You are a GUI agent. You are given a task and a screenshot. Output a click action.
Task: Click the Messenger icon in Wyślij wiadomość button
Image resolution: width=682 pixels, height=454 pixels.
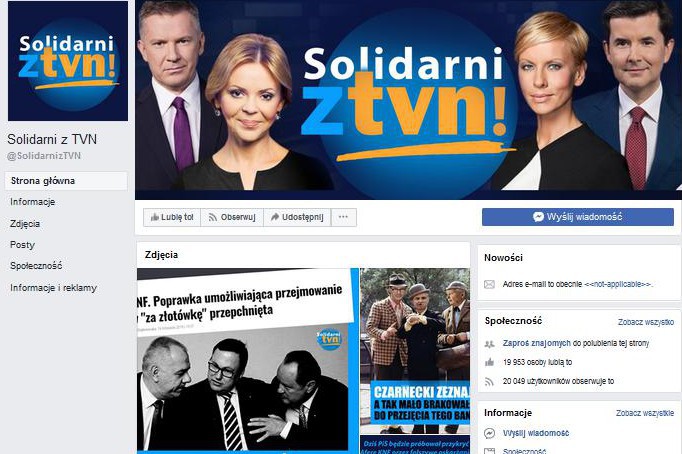538,217
